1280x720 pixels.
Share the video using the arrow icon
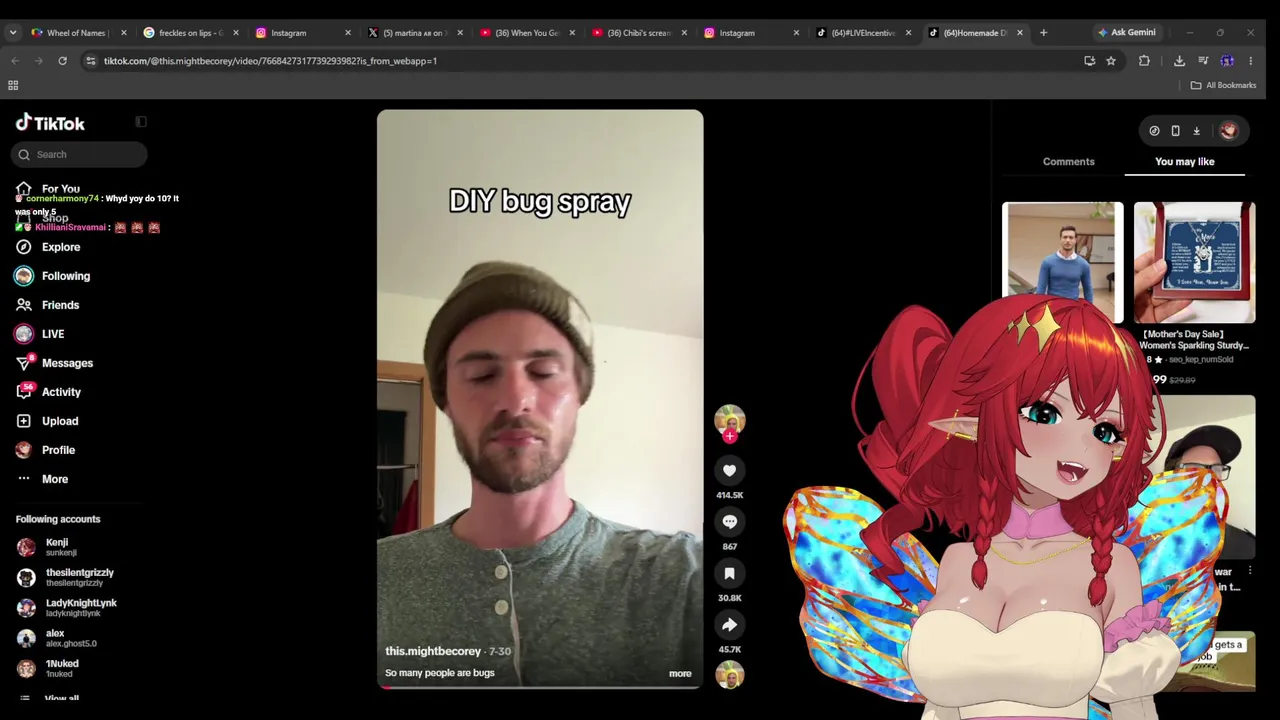point(729,625)
